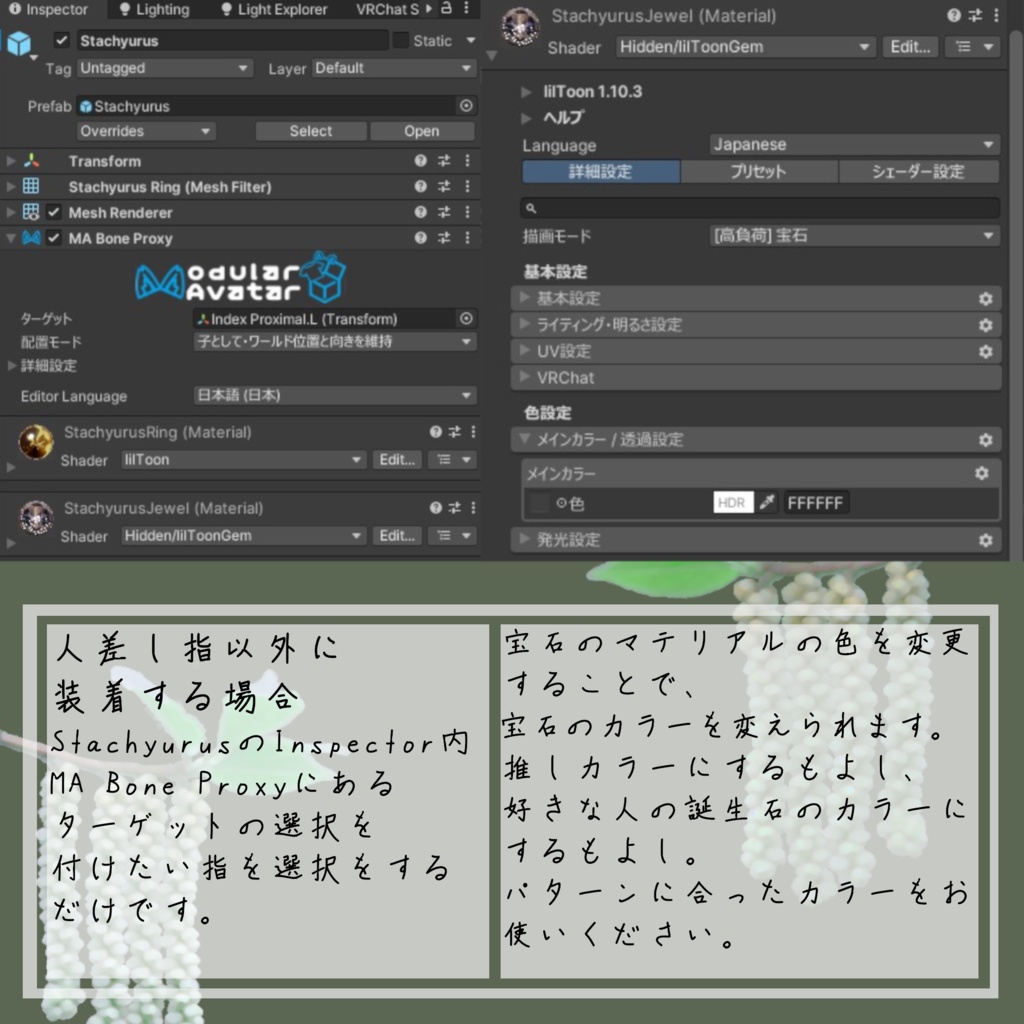Open help for Mesh Renderer component

420,212
